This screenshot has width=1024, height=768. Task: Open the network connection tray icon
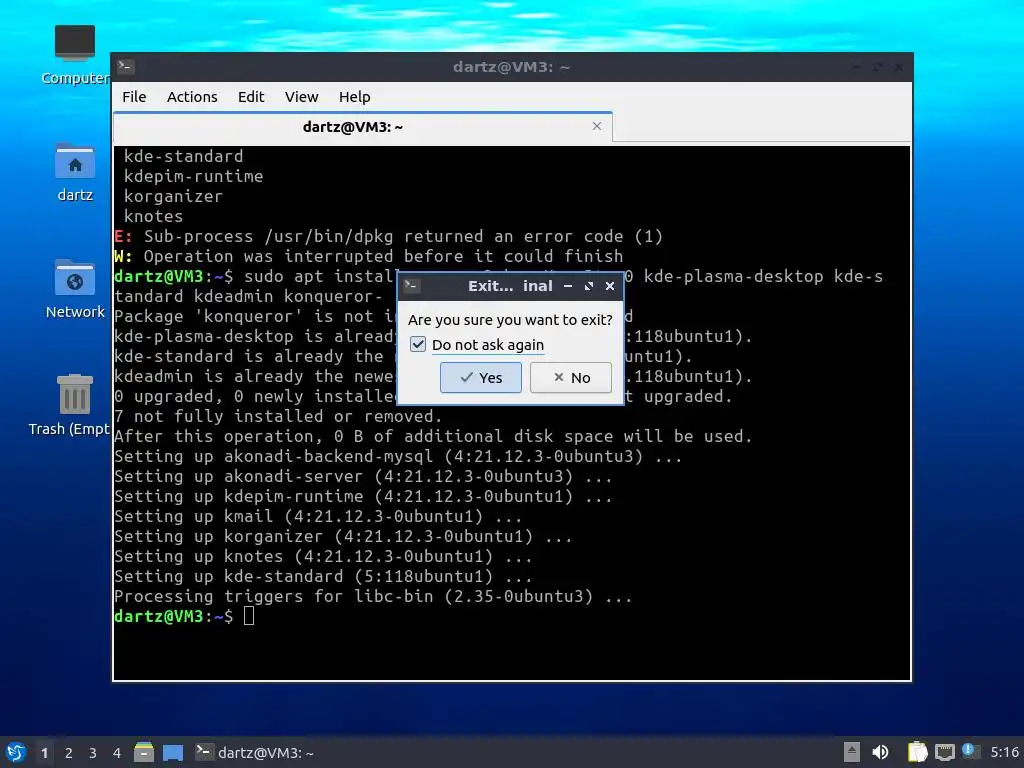point(944,752)
